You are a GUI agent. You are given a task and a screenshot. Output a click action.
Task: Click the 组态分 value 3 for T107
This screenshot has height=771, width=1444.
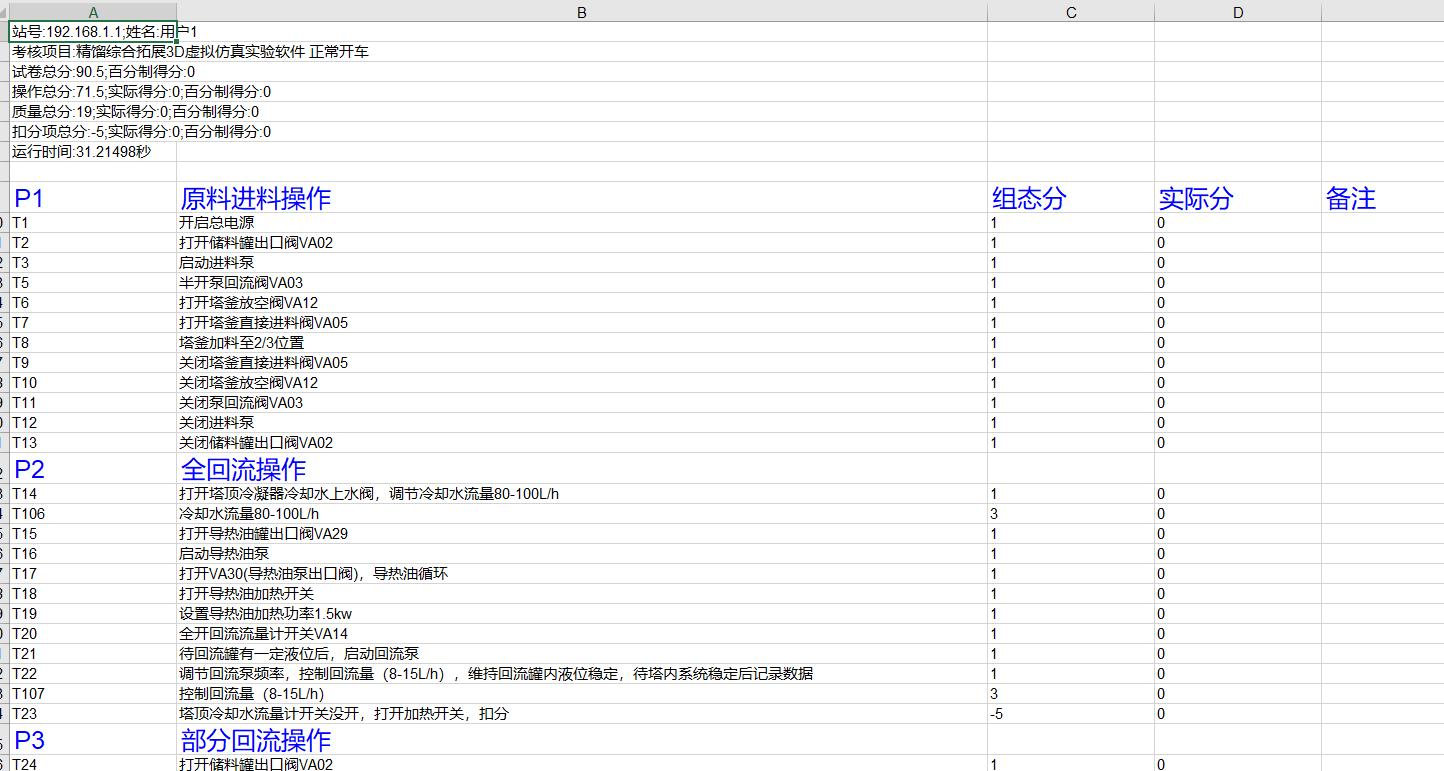[1070, 694]
